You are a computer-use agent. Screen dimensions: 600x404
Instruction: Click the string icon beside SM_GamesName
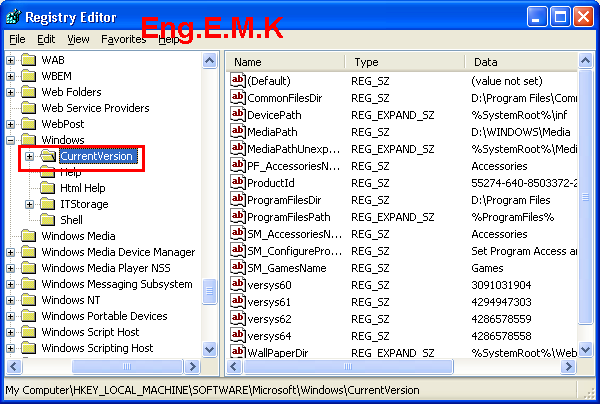pos(238,267)
